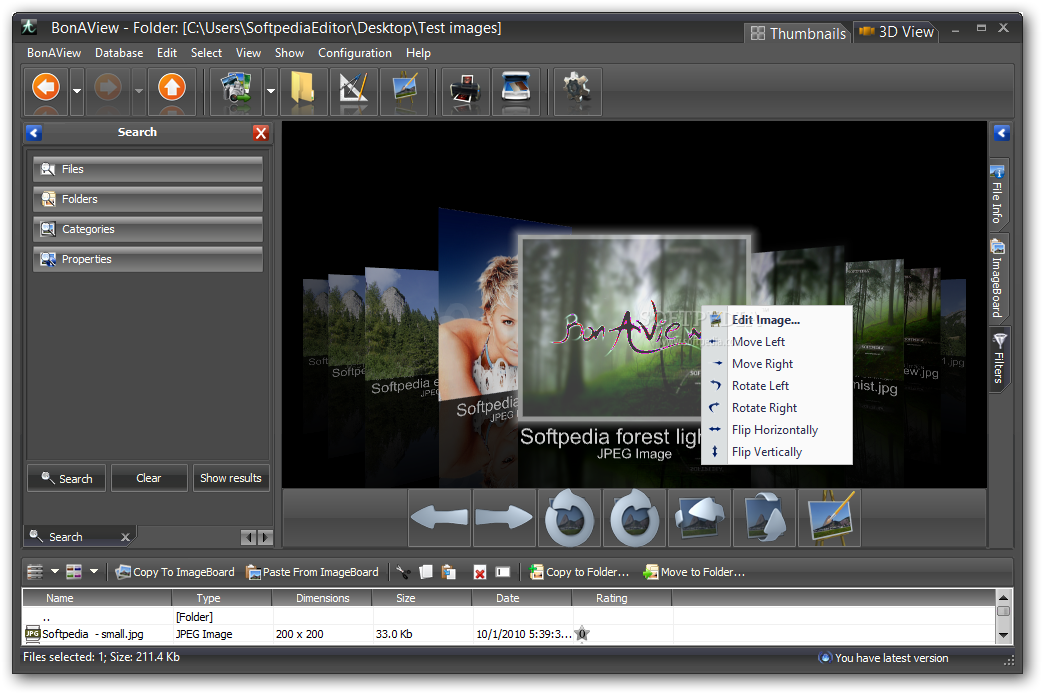This screenshot has height=694, width=1043.
Task: Click the flip vertically icon below viewer
Action: coord(764,518)
